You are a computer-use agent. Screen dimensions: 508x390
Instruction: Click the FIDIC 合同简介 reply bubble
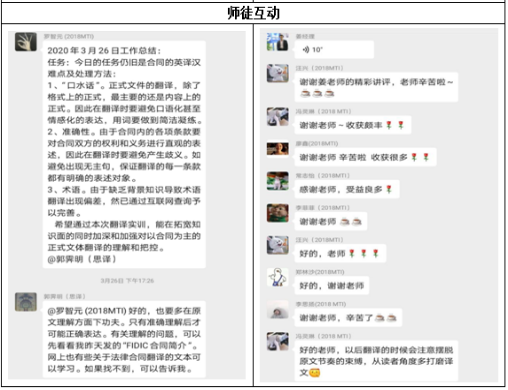point(124,339)
